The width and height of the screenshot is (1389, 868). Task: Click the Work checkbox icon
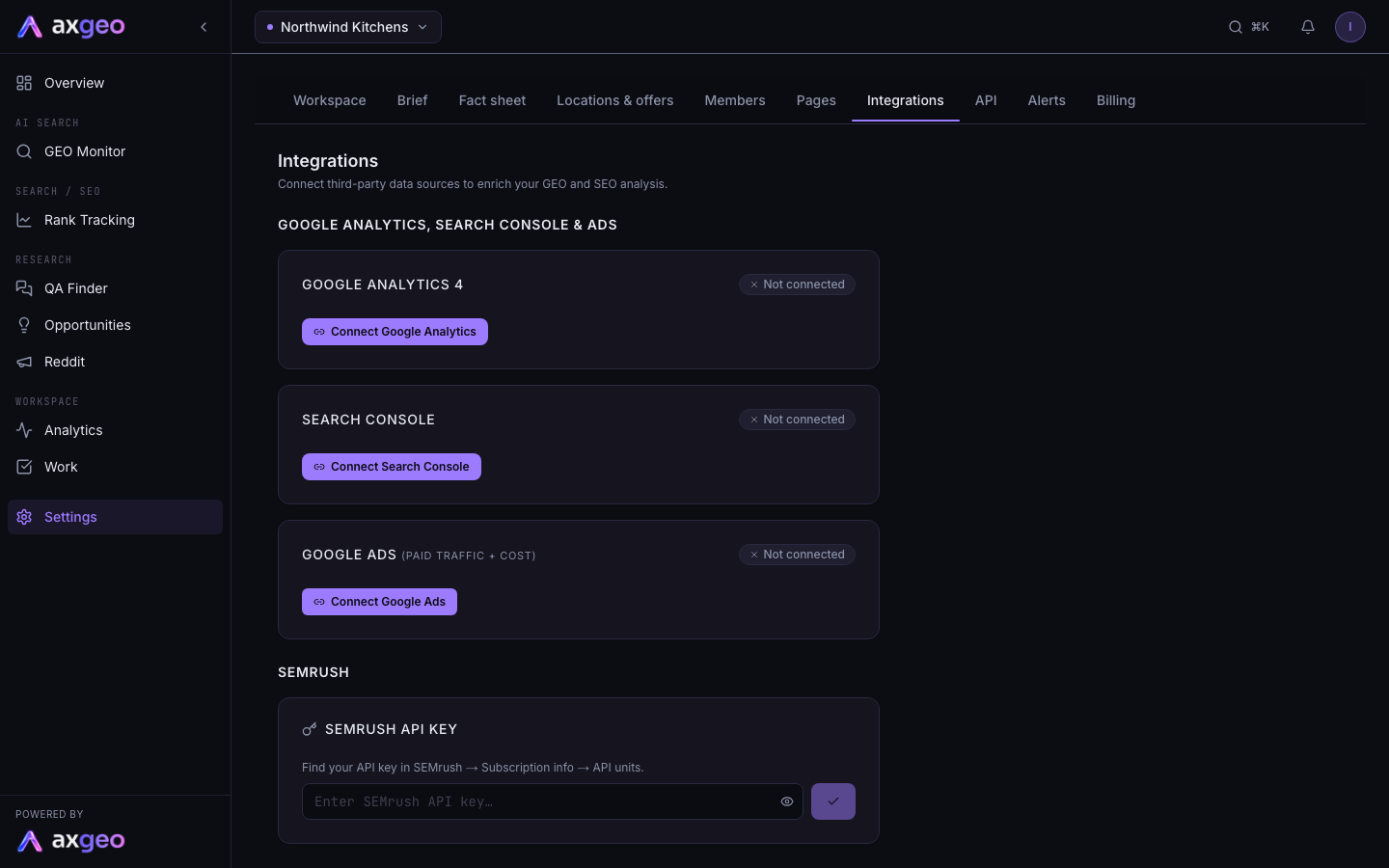pos(24,467)
